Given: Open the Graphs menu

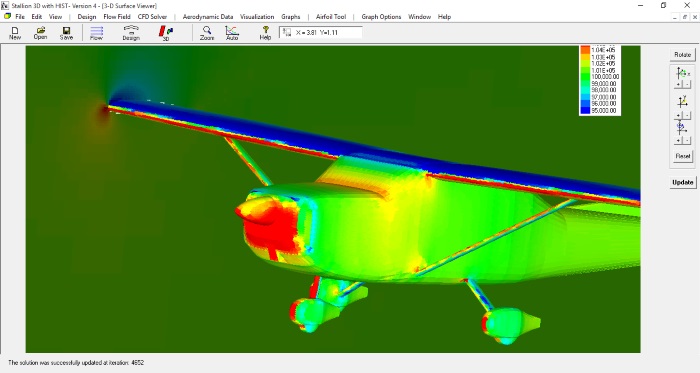Looking at the screenshot, I should pyautogui.click(x=291, y=17).
